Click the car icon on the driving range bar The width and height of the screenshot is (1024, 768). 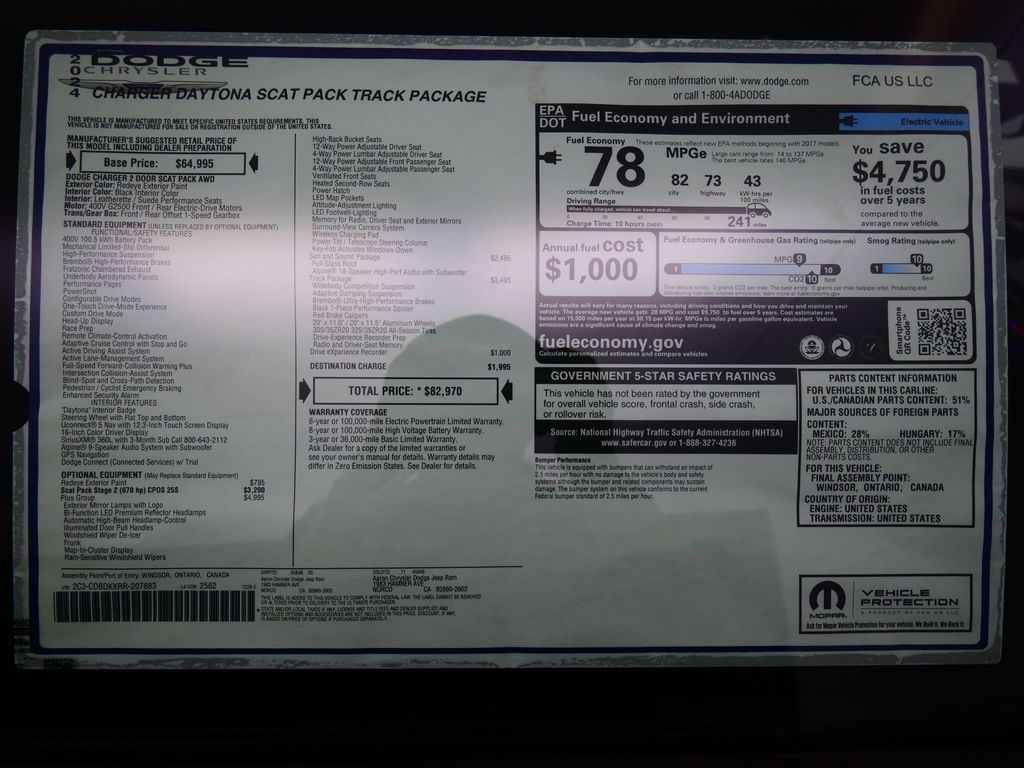(x=758, y=211)
